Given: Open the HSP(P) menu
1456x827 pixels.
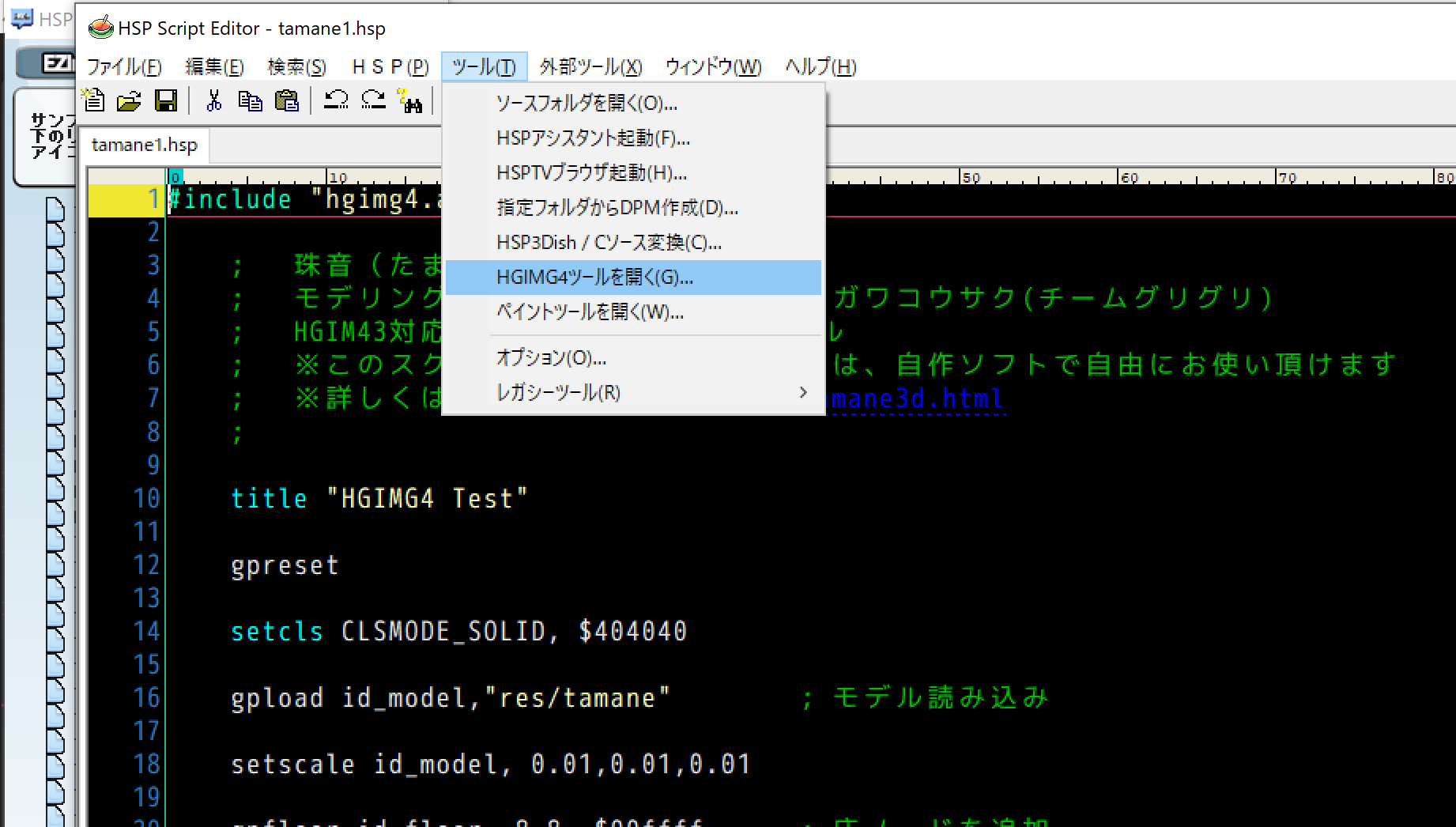Looking at the screenshot, I should click(x=390, y=67).
